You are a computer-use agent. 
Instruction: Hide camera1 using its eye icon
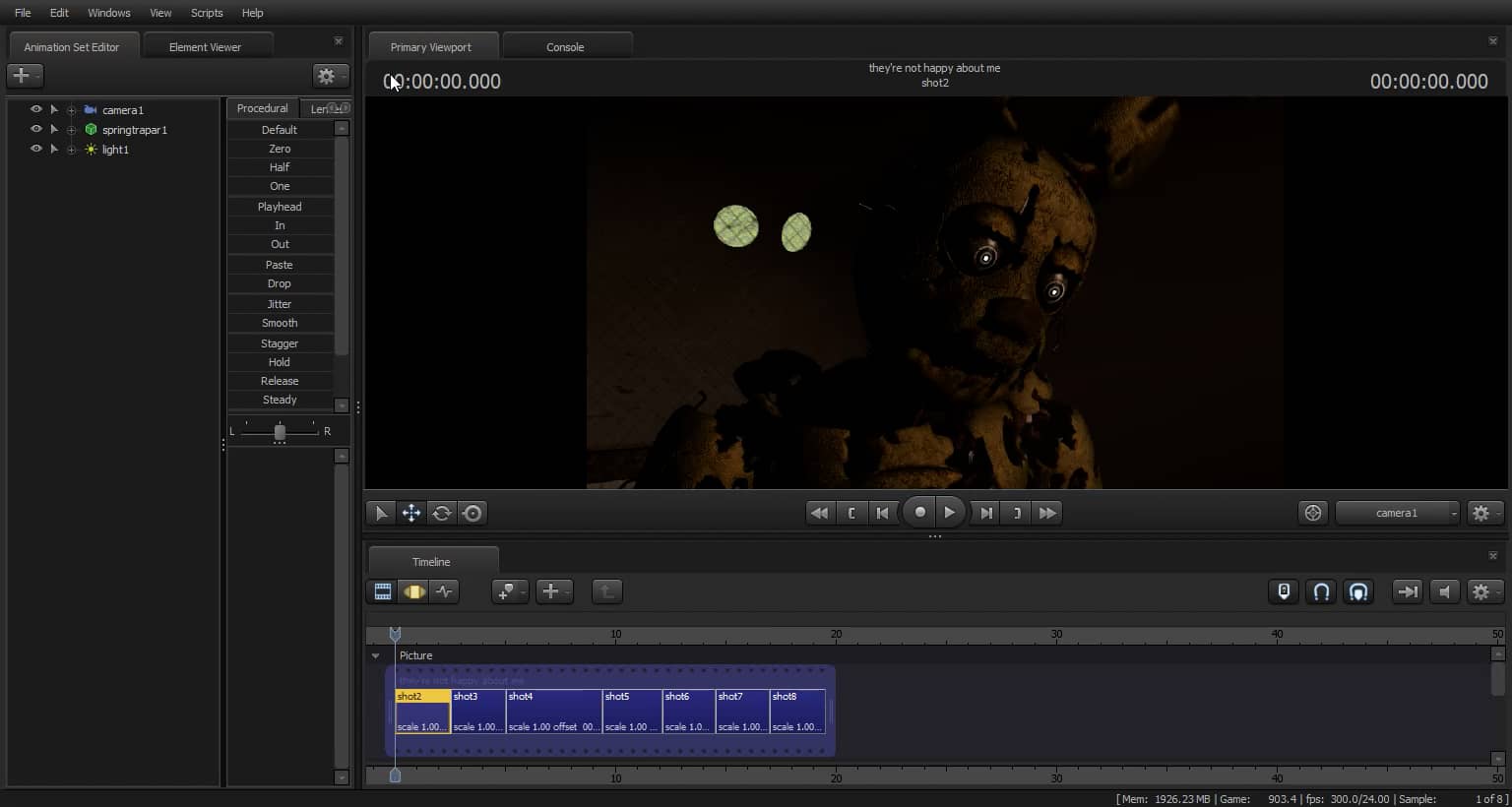(36, 109)
